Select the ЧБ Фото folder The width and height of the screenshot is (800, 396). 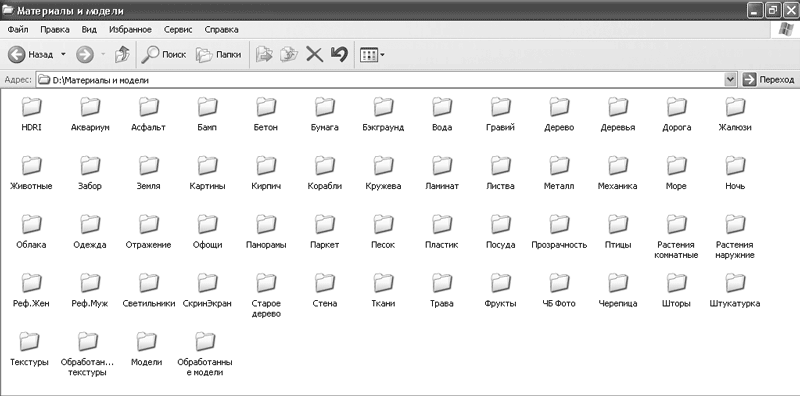point(559,291)
